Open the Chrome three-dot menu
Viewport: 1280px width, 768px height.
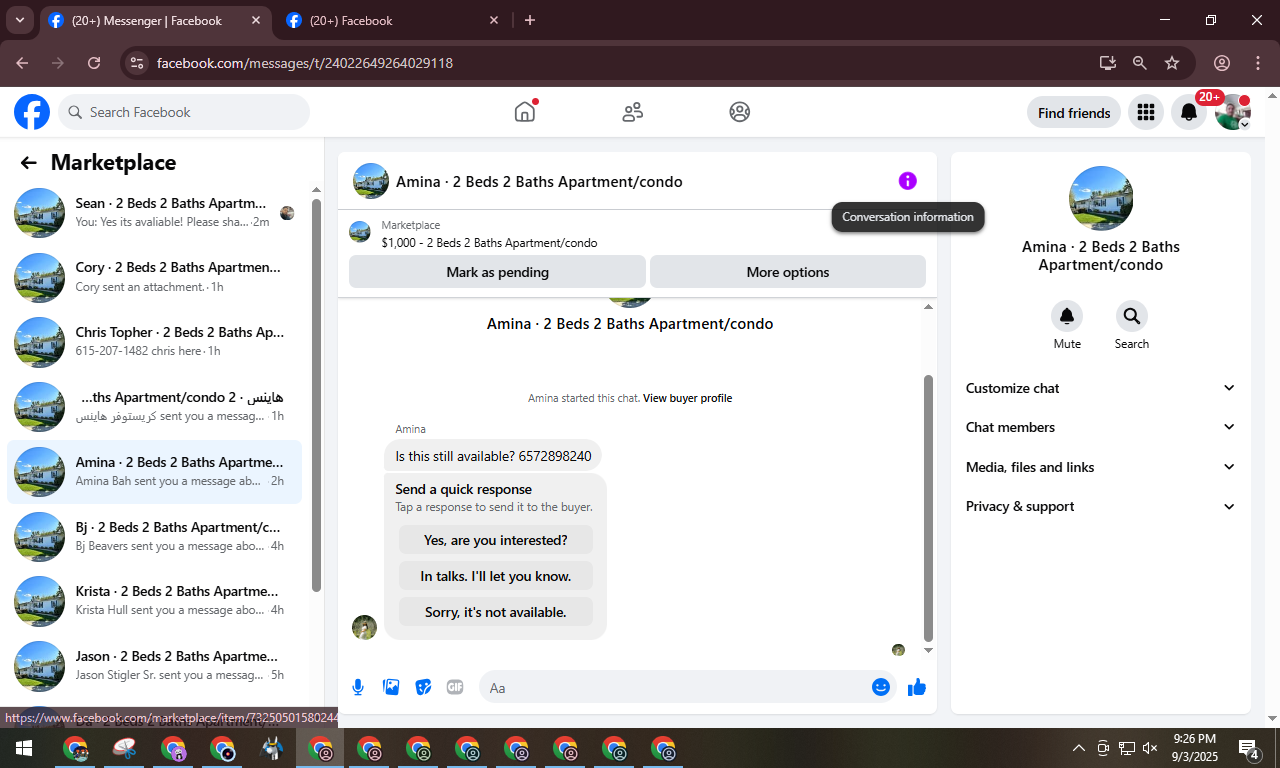[1258, 63]
